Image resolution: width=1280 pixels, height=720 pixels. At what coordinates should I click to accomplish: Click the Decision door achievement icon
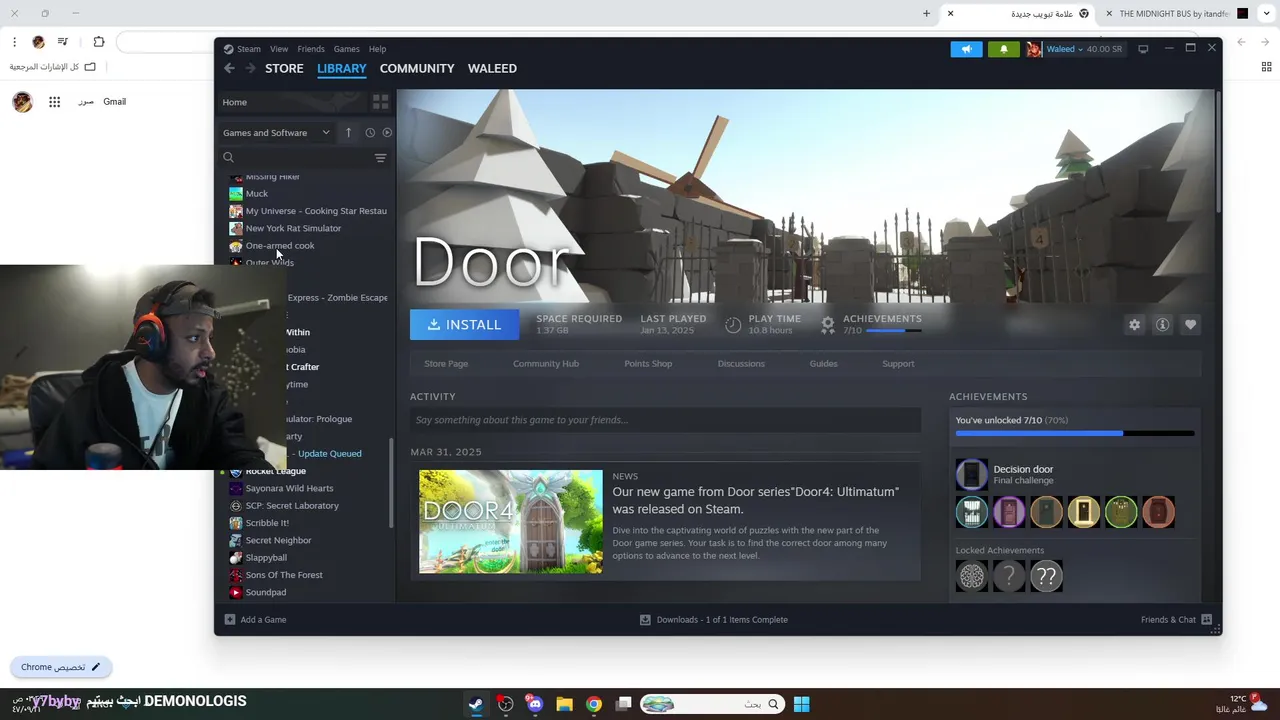[x=971, y=474]
